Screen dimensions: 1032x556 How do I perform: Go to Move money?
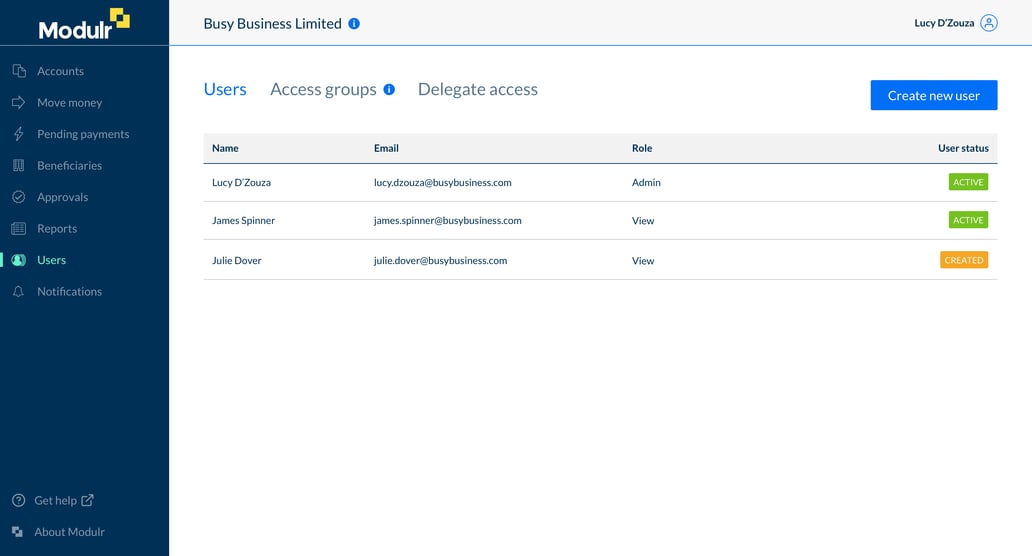(70, 103)
